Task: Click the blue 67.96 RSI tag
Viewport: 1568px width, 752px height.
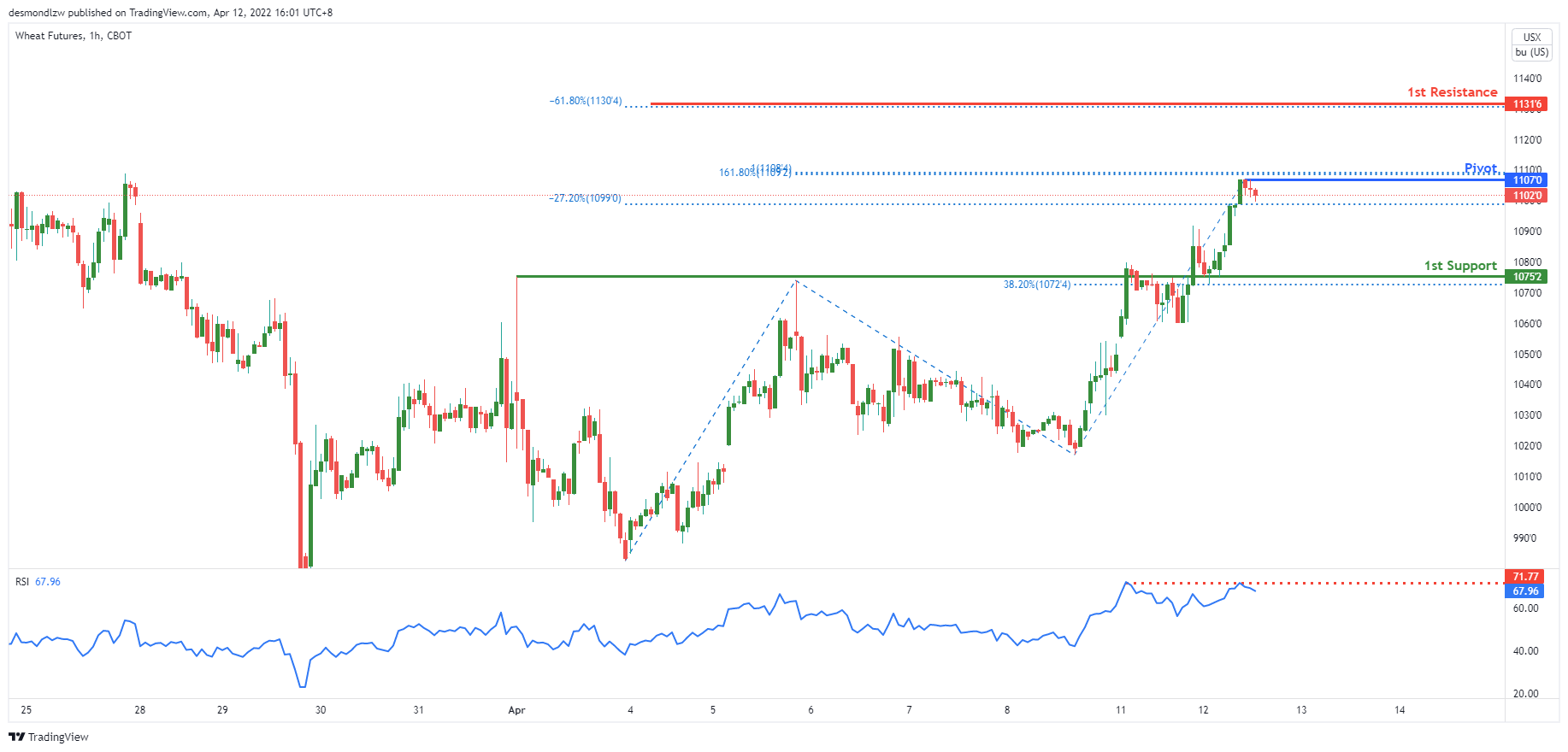Action: (x=1525, y=591)
